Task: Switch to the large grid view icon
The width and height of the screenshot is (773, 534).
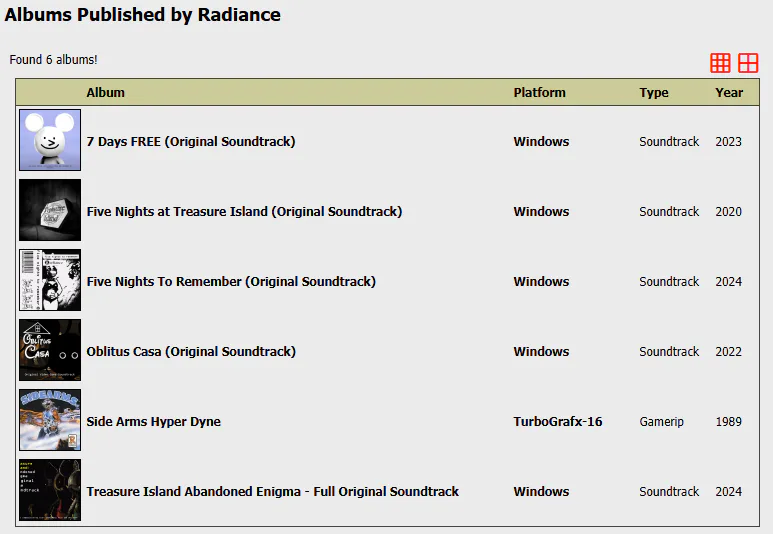Action: point(748,63)
